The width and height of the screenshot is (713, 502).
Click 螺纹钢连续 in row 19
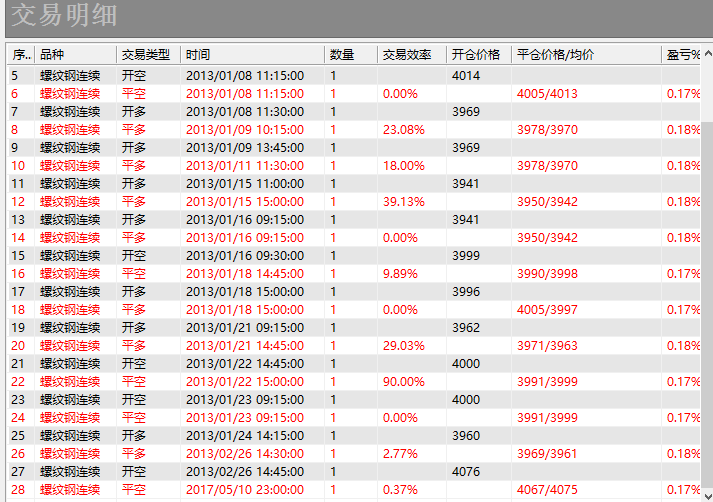[x=70, y=327]
